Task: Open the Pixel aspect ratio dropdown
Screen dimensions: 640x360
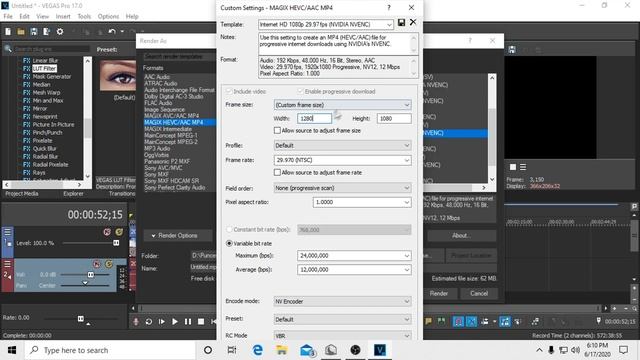Action: [x=407, y=202]
